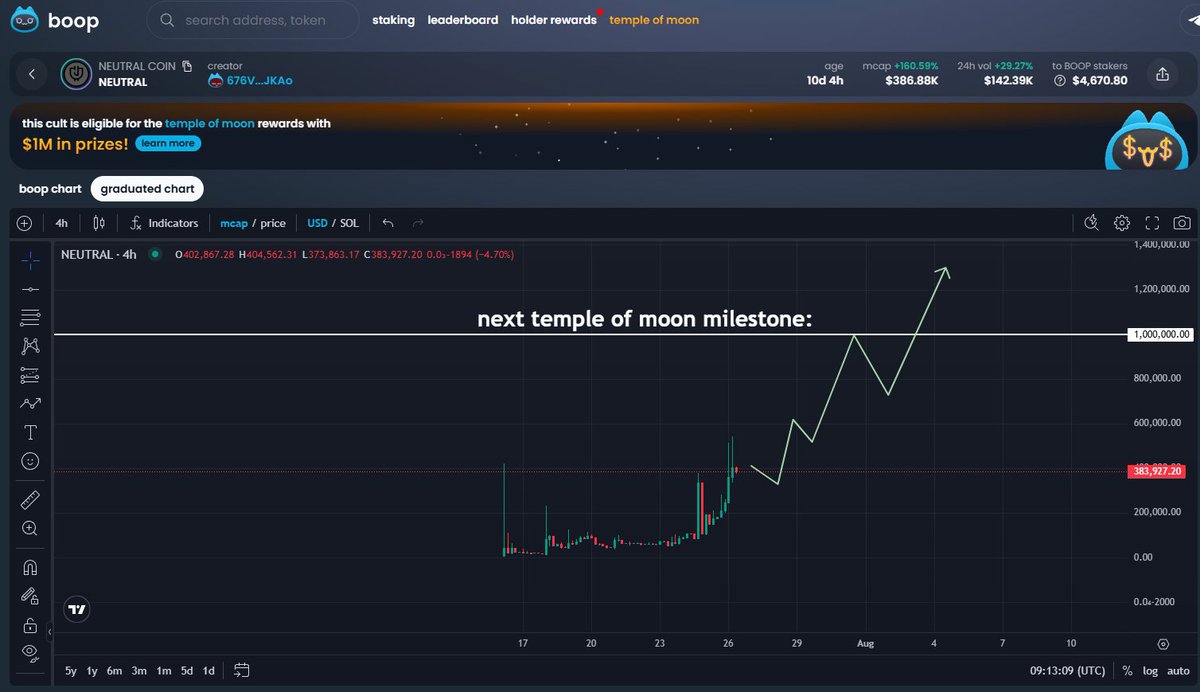The height and width of the screenshot is (692, 1200).
Task: Select the ruler measure tool
Action: (30, 499)
